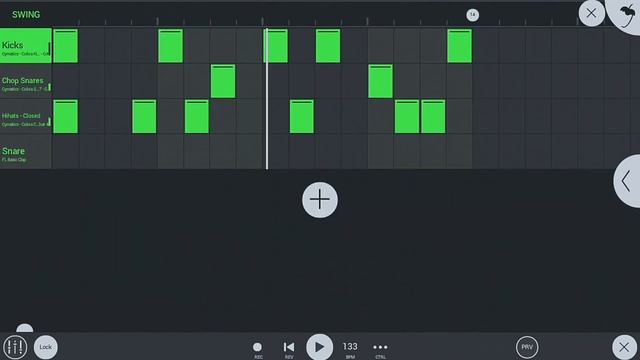Select the Kicks channel

(x=26, y=46)
